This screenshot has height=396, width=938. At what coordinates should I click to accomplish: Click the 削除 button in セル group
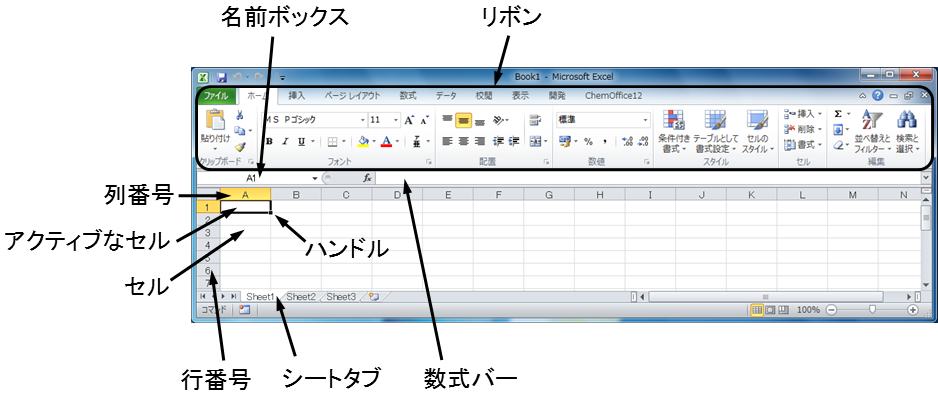click(803, 129)
